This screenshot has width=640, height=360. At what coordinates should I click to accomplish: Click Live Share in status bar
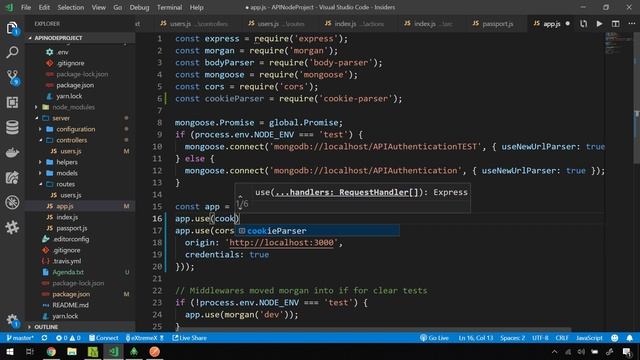[189, 338]
